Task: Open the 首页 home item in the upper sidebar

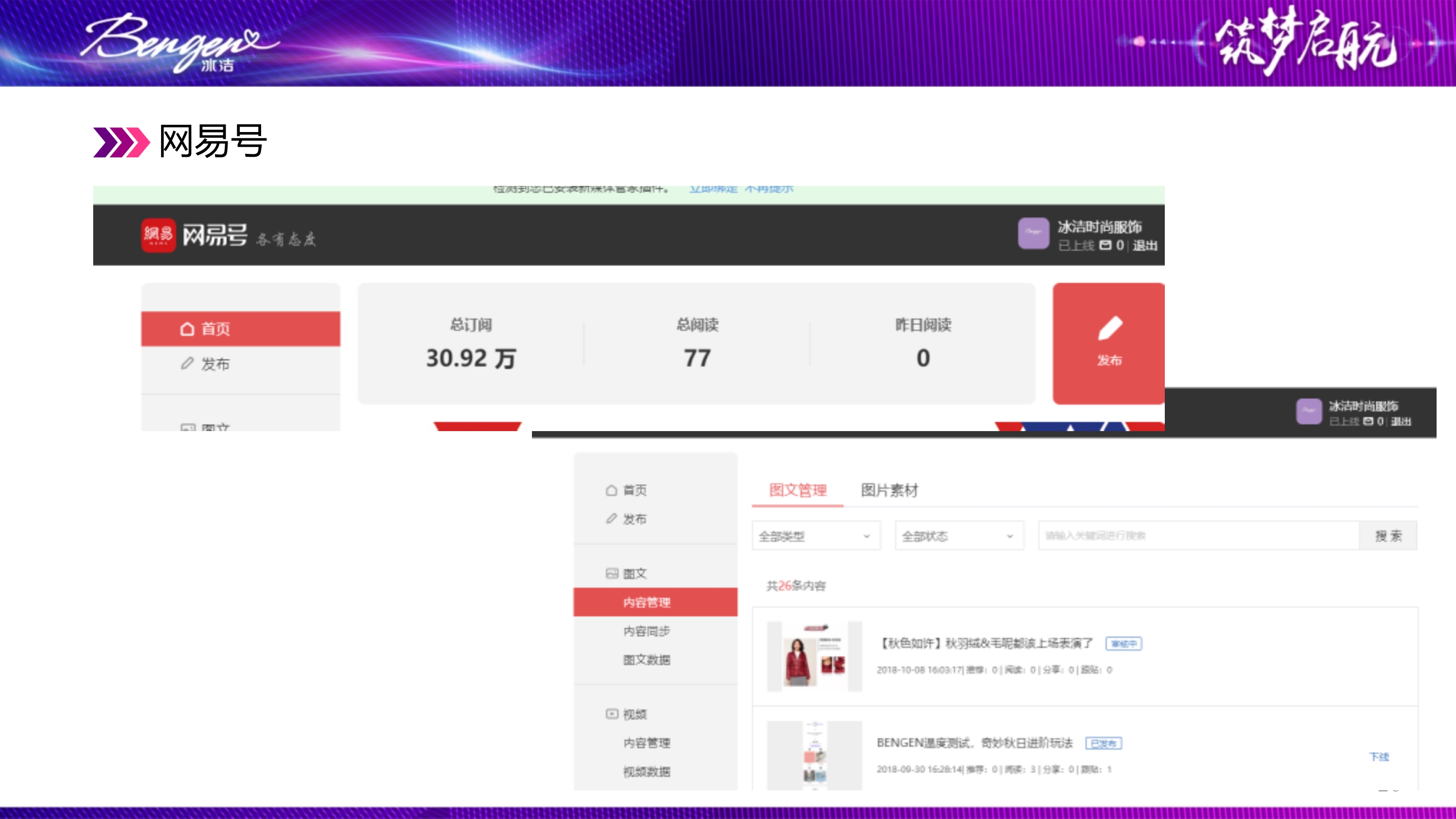Action: [241, 328]
